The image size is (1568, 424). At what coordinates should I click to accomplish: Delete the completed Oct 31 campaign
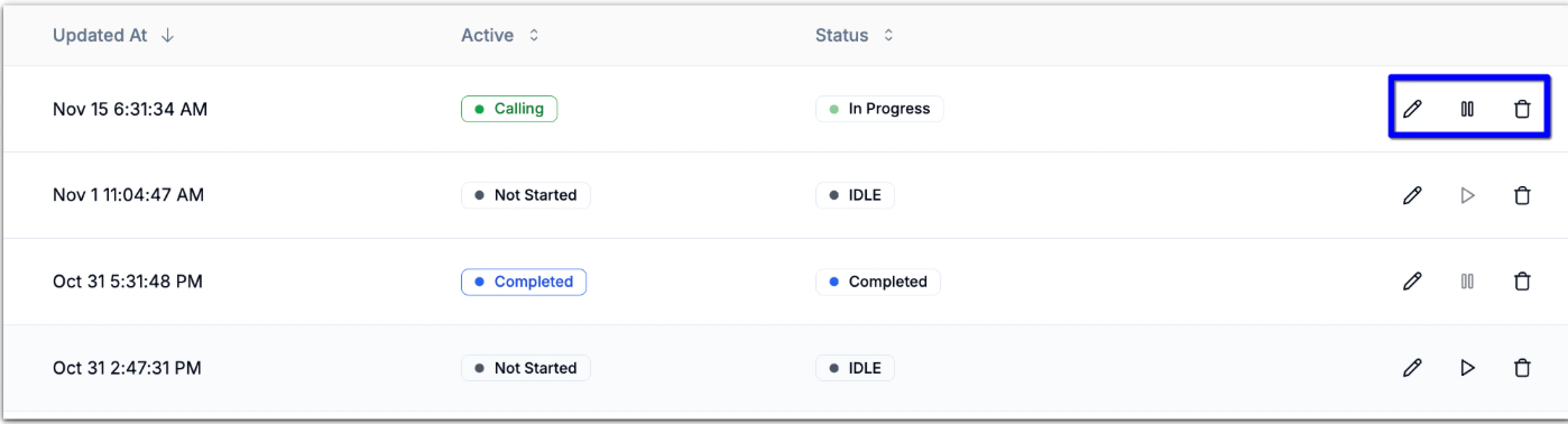point(1522,281)
